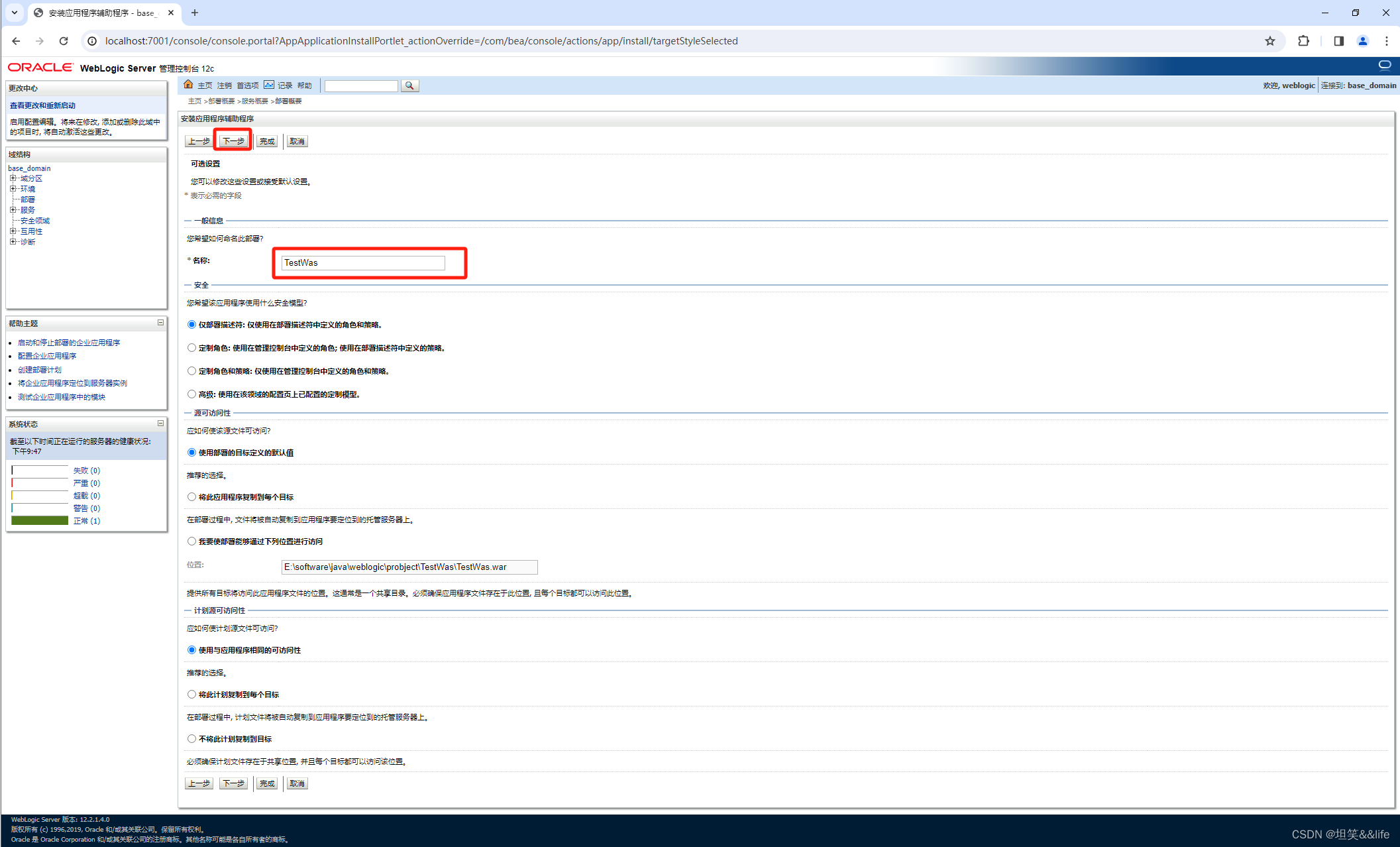Click top 上一步 button
The height and width of the screenshot is (847, 1400).
point(199,141)
